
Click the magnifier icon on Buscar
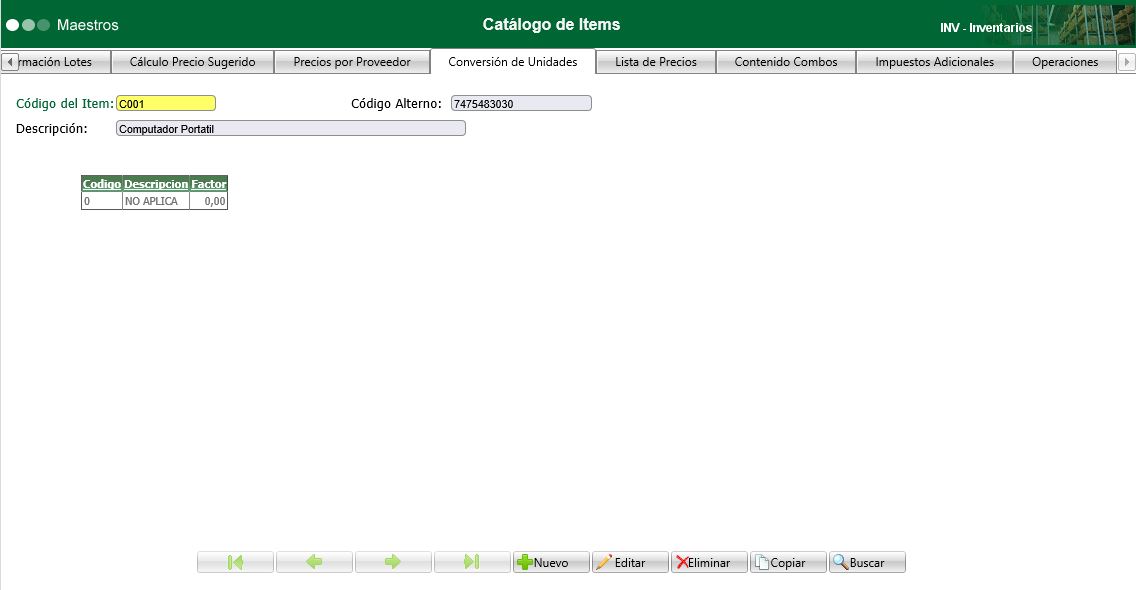click(840, 562)
